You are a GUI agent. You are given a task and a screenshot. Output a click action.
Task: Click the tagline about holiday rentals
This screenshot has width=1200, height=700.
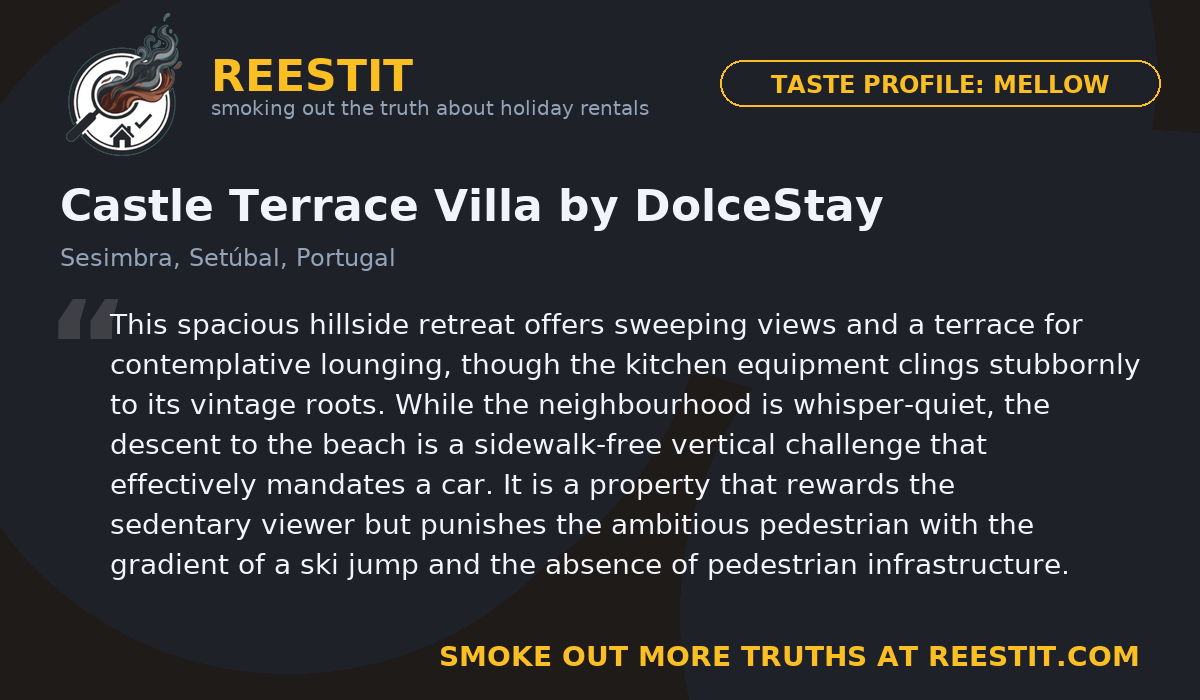click(430, 108)
